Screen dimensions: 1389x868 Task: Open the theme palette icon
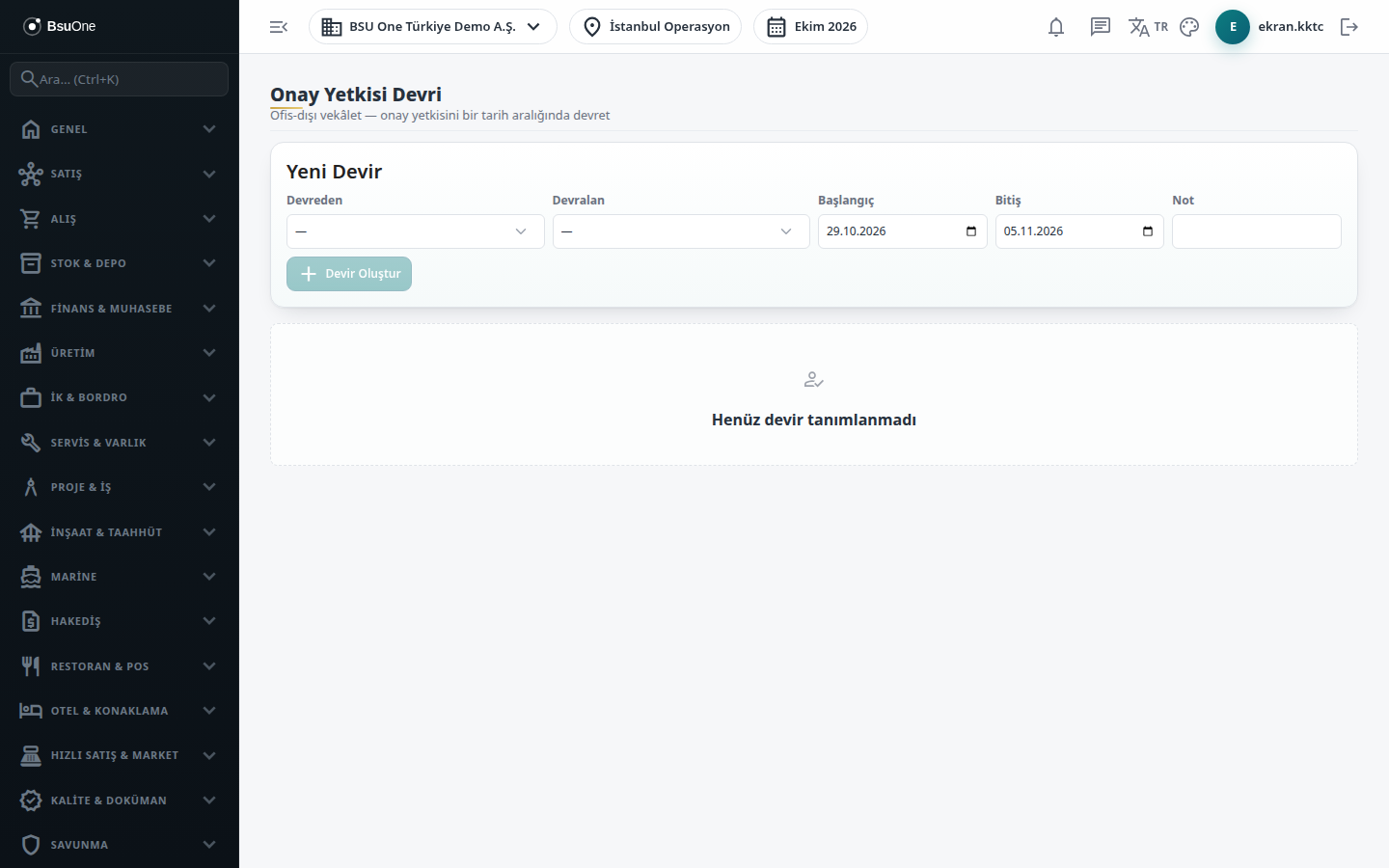tap(1189, 27)
